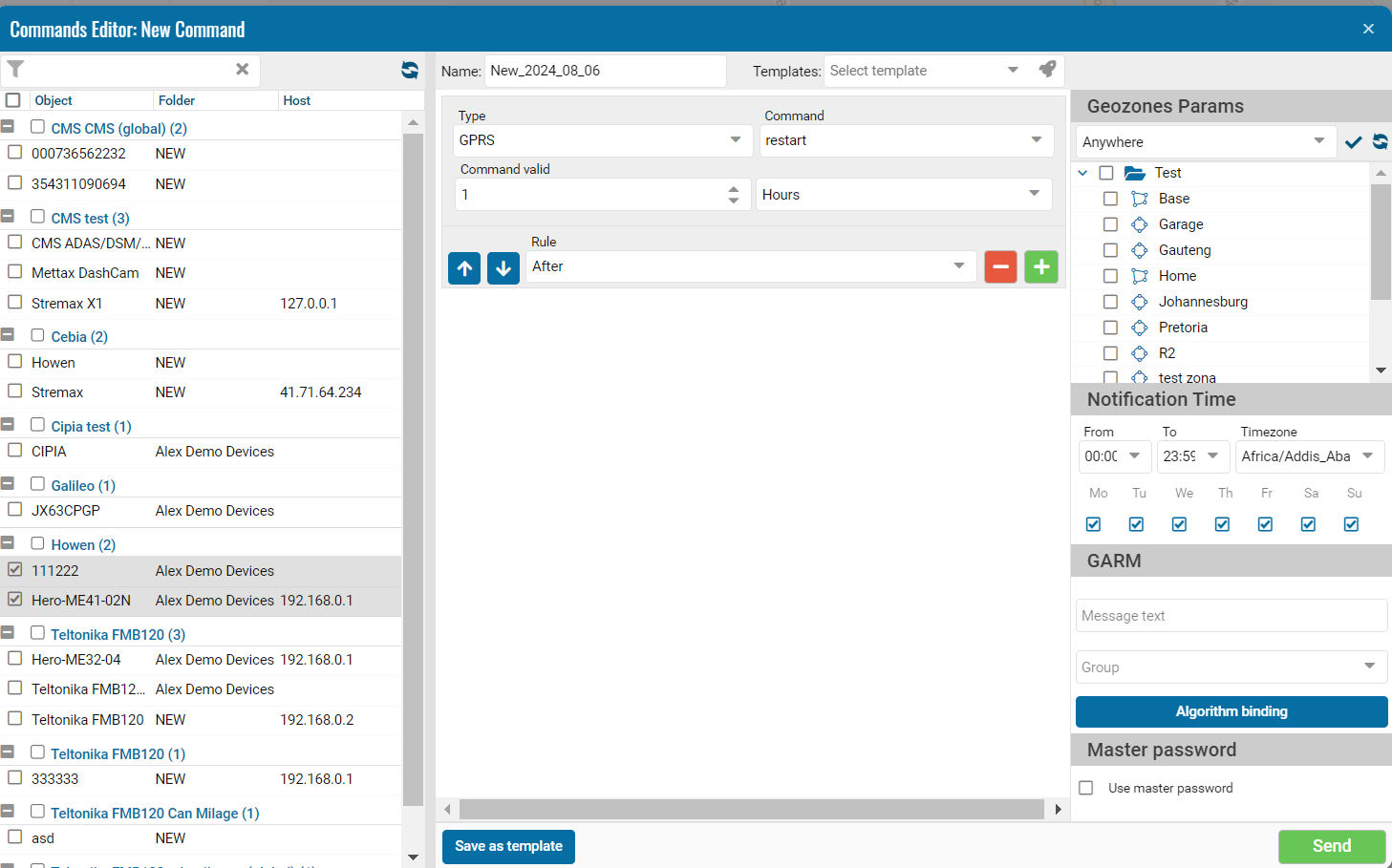Click Save as template button
This screenshot has width=1392, height=868.
click(x=508, y=846)
